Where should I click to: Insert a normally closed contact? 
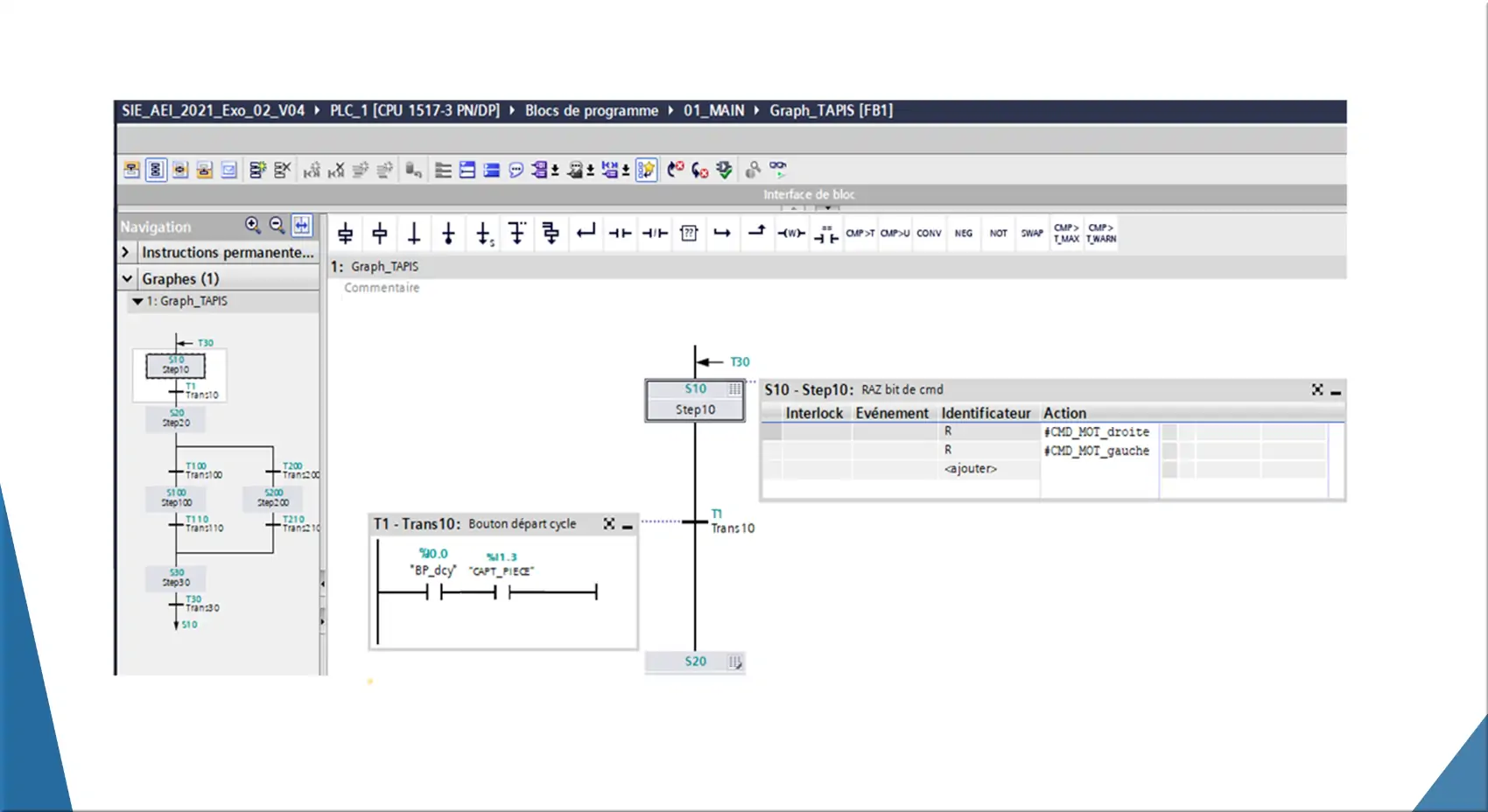(x=655, y=234)
